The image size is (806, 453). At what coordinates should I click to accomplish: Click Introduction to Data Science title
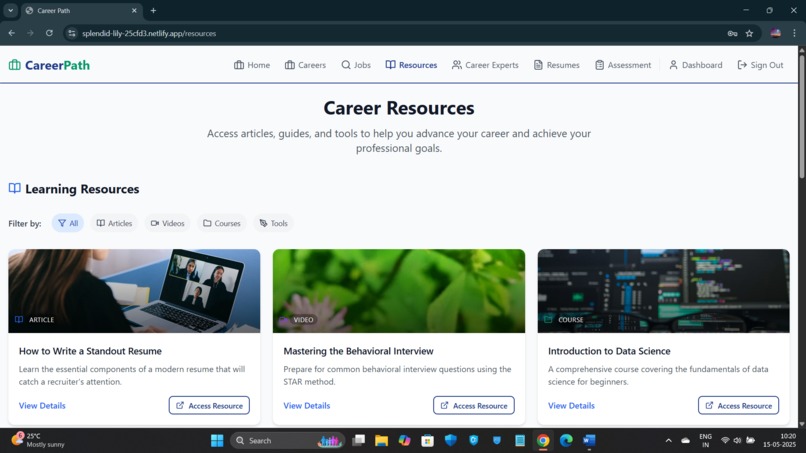click(609, 351)
